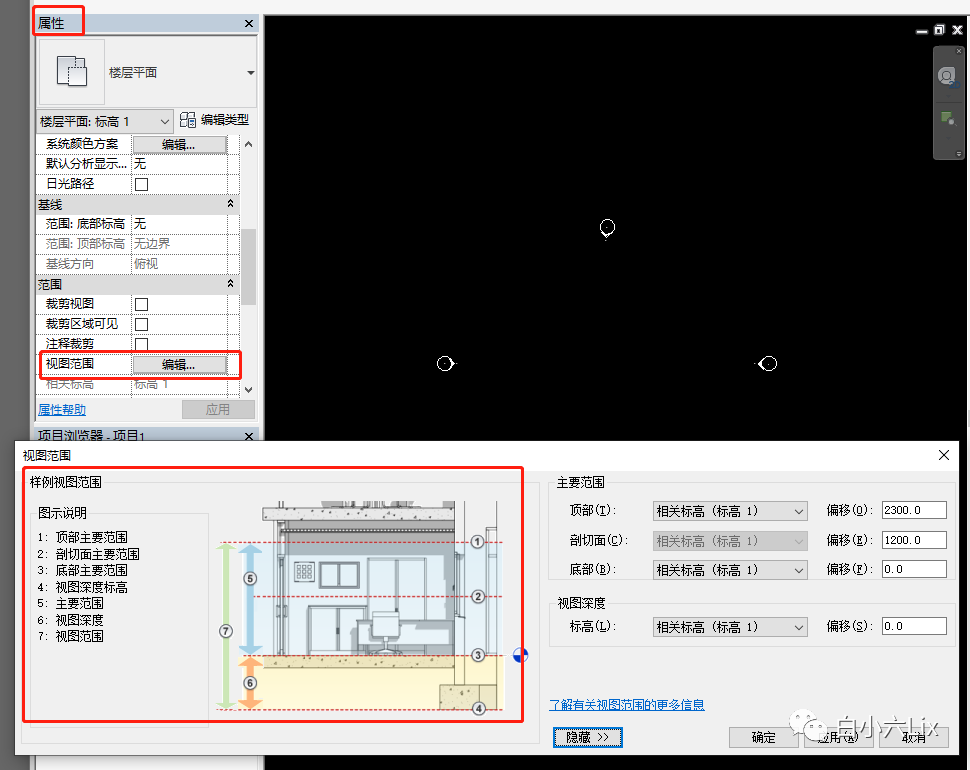970x770 pixels.
Task: Click the left elevation marker in the drawing area
Action: click(445, 364)
